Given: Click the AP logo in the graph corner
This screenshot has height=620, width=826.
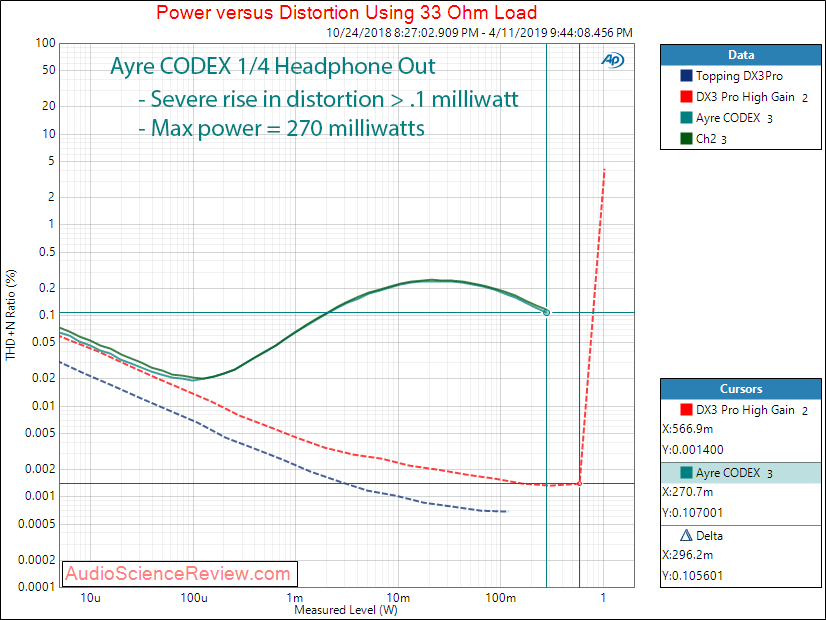Looking at the screenshot, I should click(613, 60).
